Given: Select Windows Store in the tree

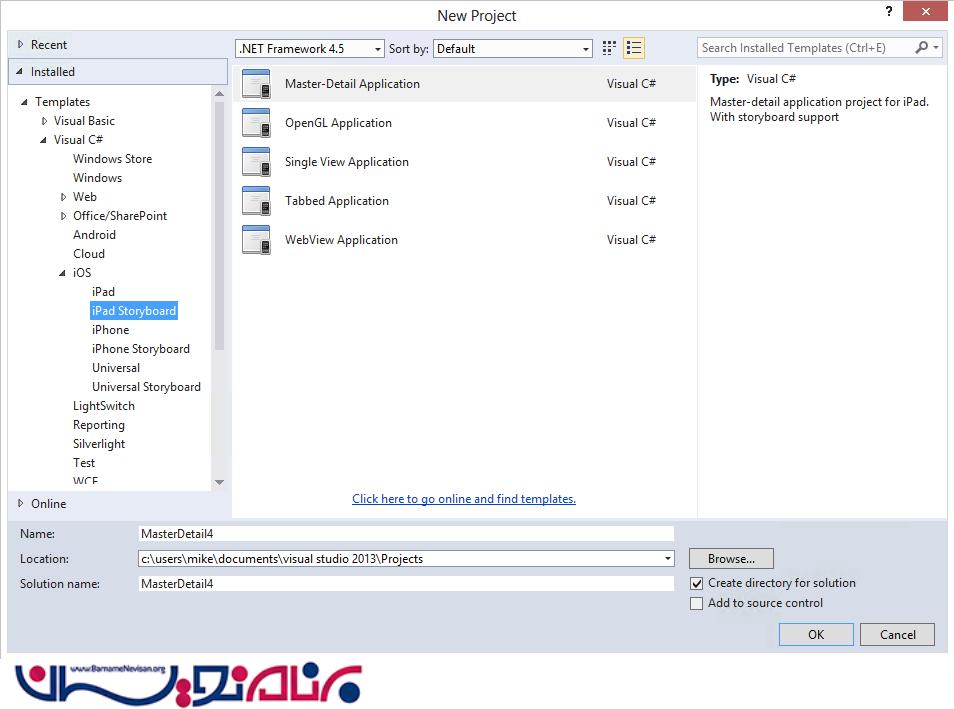Looking at the screenshot, I should click(x=113, y=159).
